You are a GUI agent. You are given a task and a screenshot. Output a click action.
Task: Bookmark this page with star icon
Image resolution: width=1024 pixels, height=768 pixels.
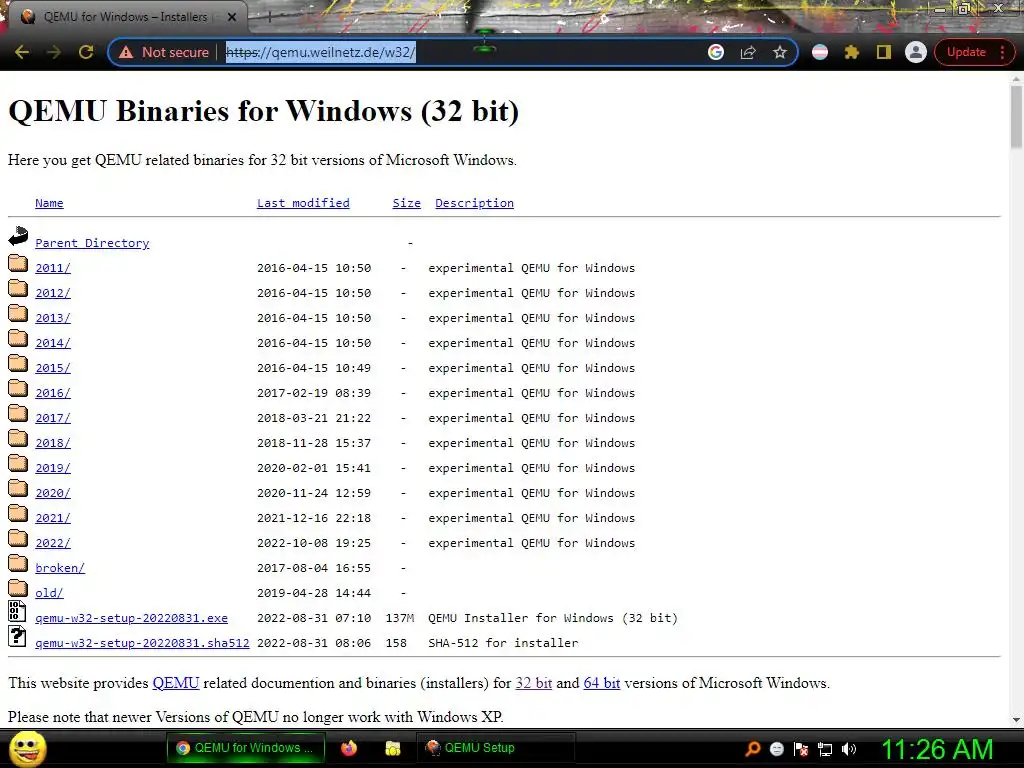click(x=780, y=52)
